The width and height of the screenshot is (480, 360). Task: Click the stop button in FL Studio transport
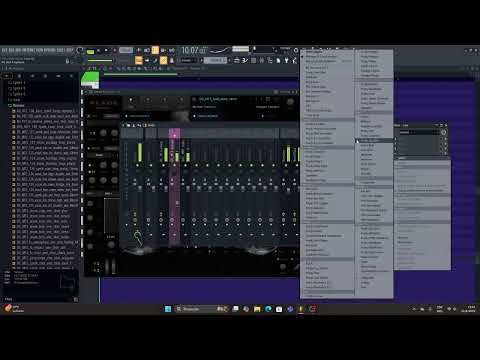(x=106, y=50)
